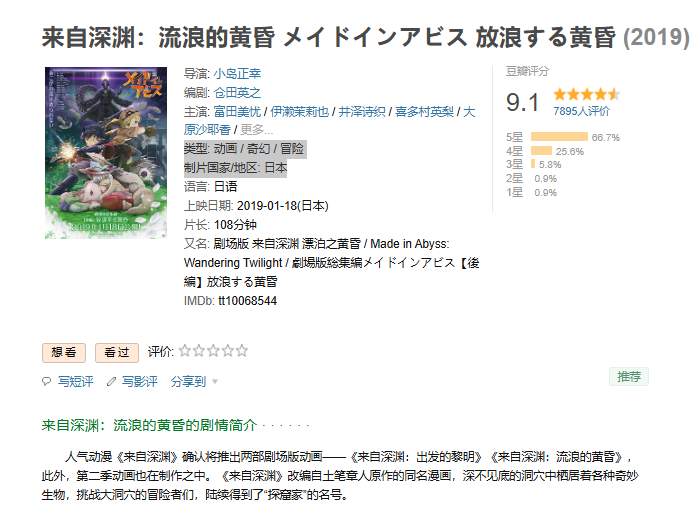Rate five stars in 评价
The height and width of the screenshot is (510, 694).
pyautogui.click(x=241, y=351)
